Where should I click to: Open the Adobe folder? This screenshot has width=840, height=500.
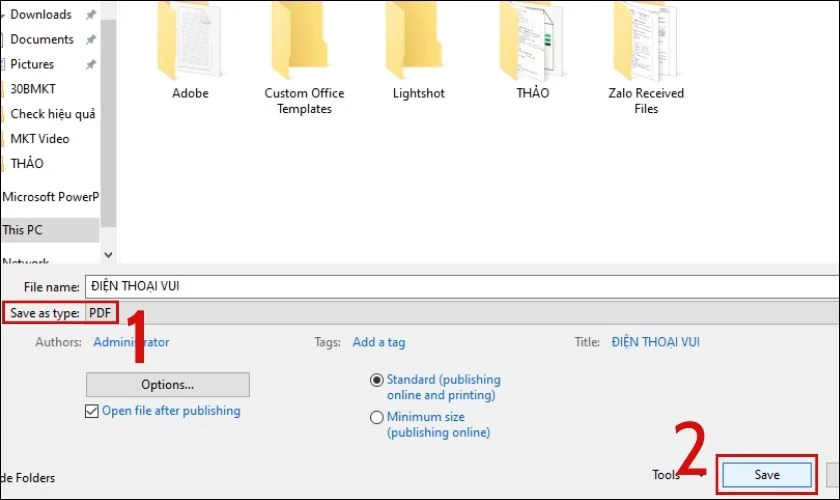point(190,51)
